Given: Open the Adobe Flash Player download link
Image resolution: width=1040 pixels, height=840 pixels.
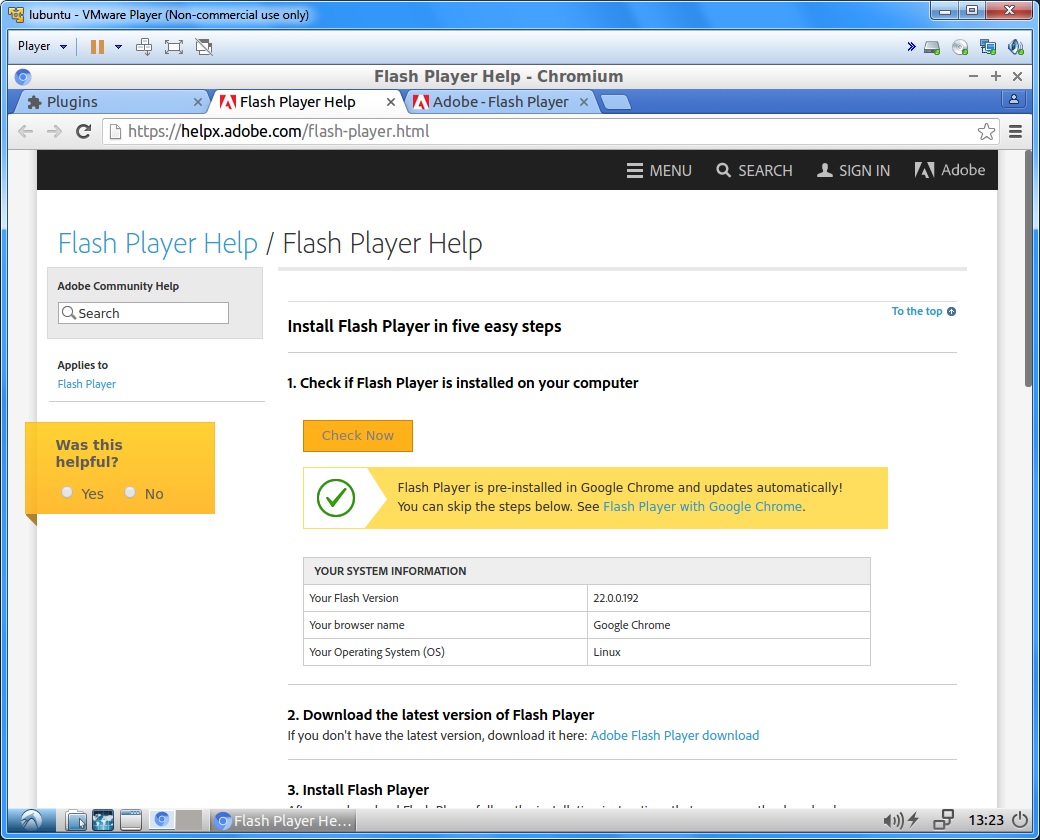Looking at the screenshot, I should [675, 736].
